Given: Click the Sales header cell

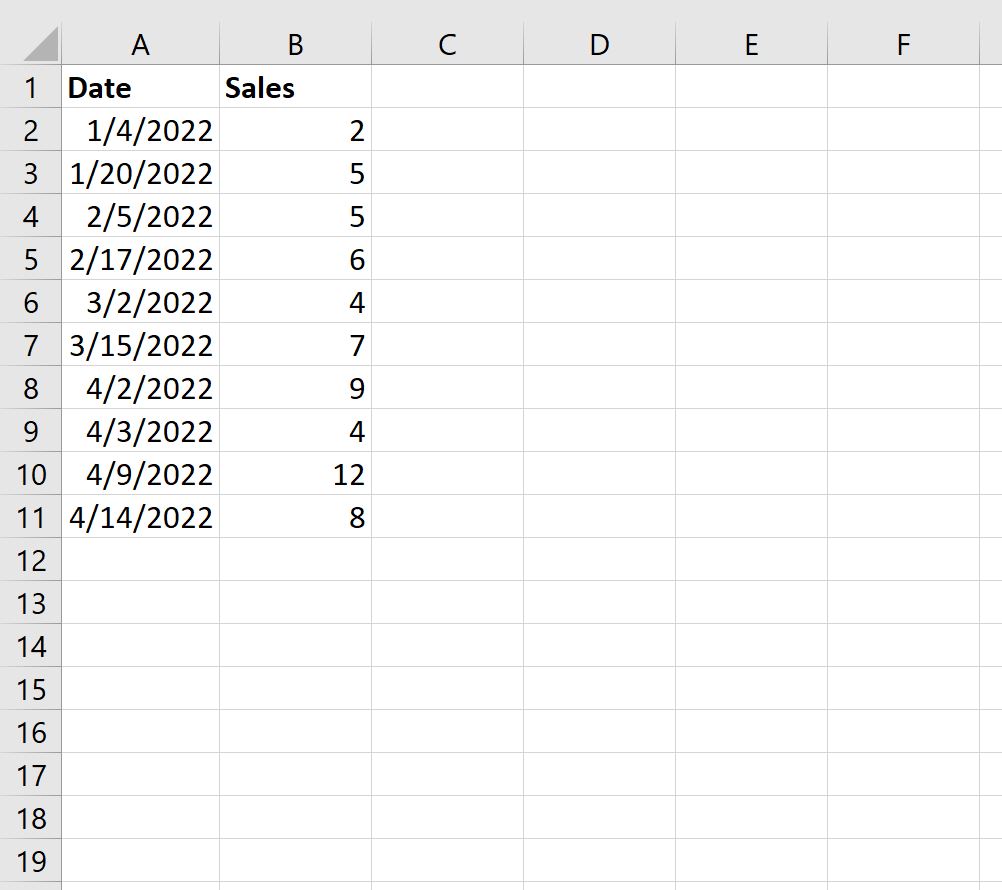Looking at the screenshot, I should 295,87.
